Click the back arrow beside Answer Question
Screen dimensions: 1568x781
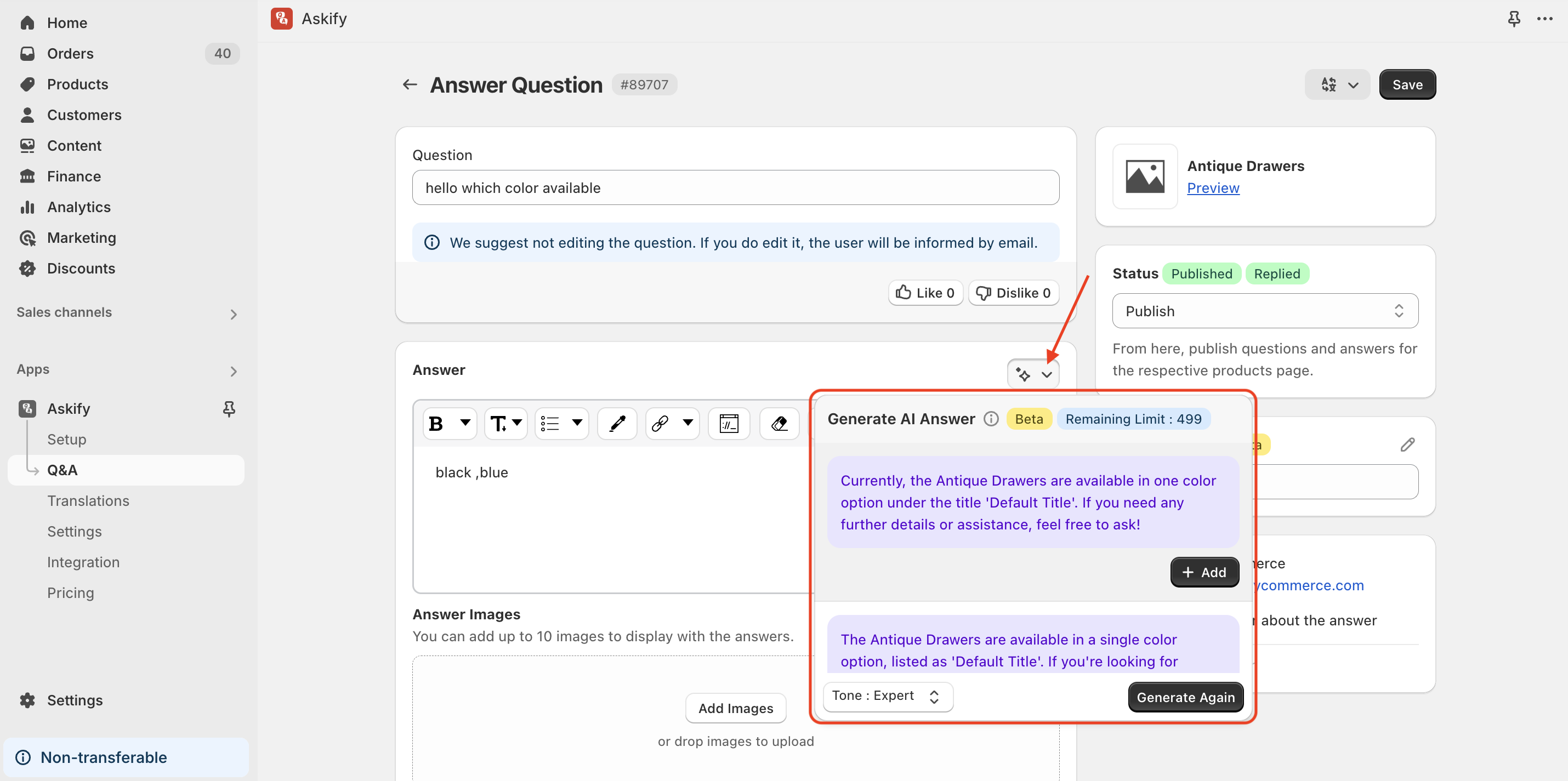[x=410, y=84]
